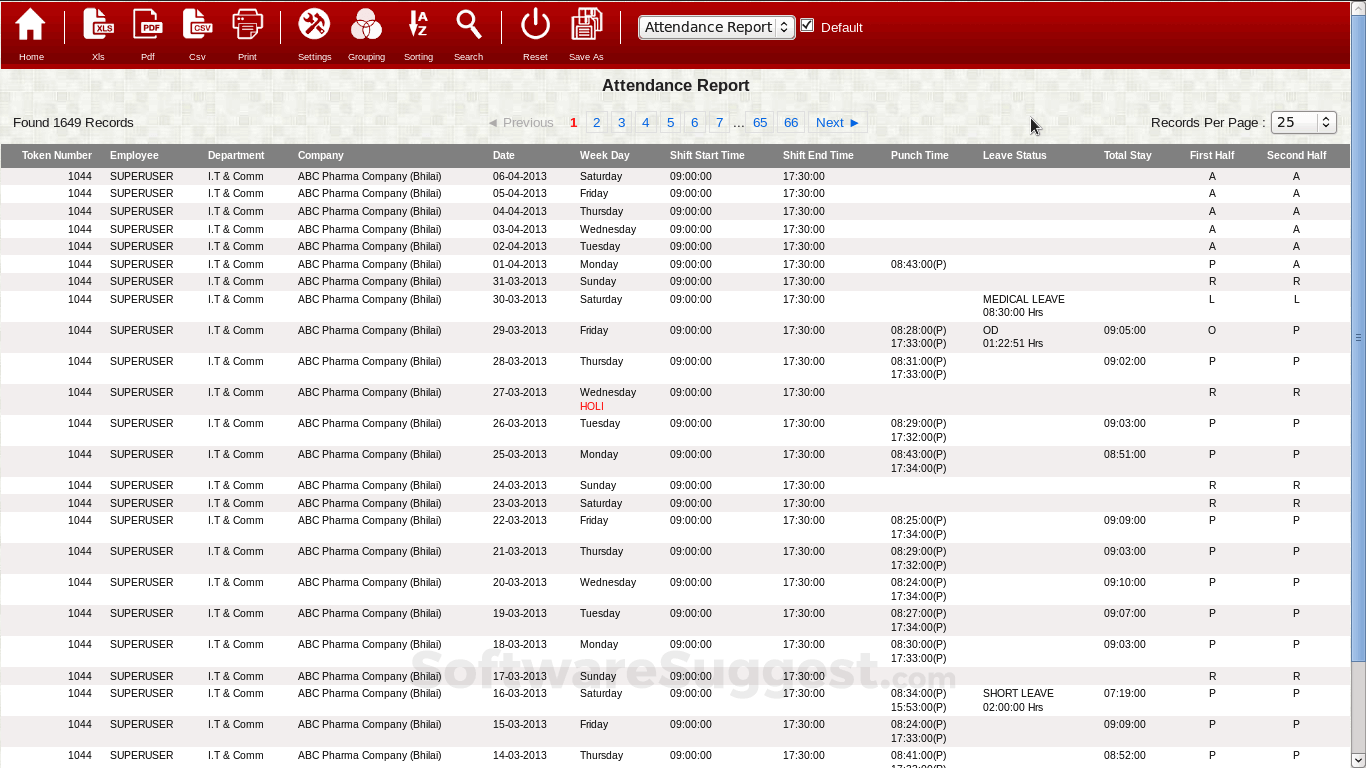
Task: Click the Employee column header
Action: pyautogui.click(x=134, y=155)
